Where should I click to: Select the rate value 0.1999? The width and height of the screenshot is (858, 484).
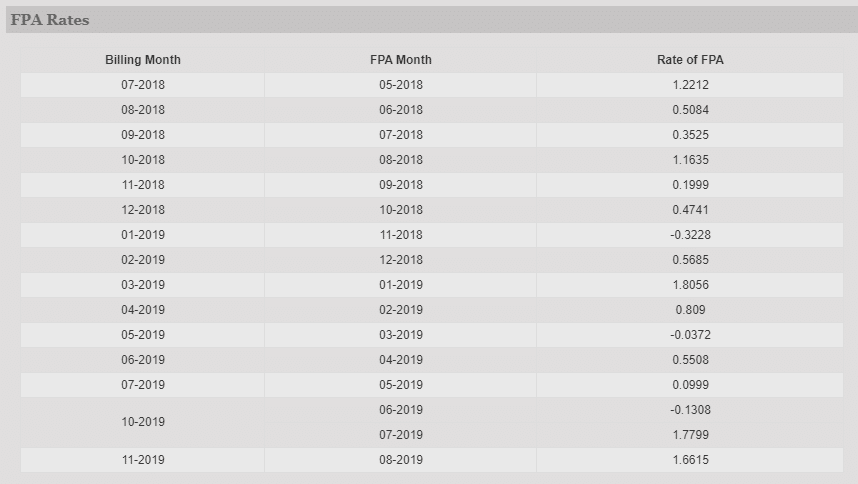pos(690,185)
